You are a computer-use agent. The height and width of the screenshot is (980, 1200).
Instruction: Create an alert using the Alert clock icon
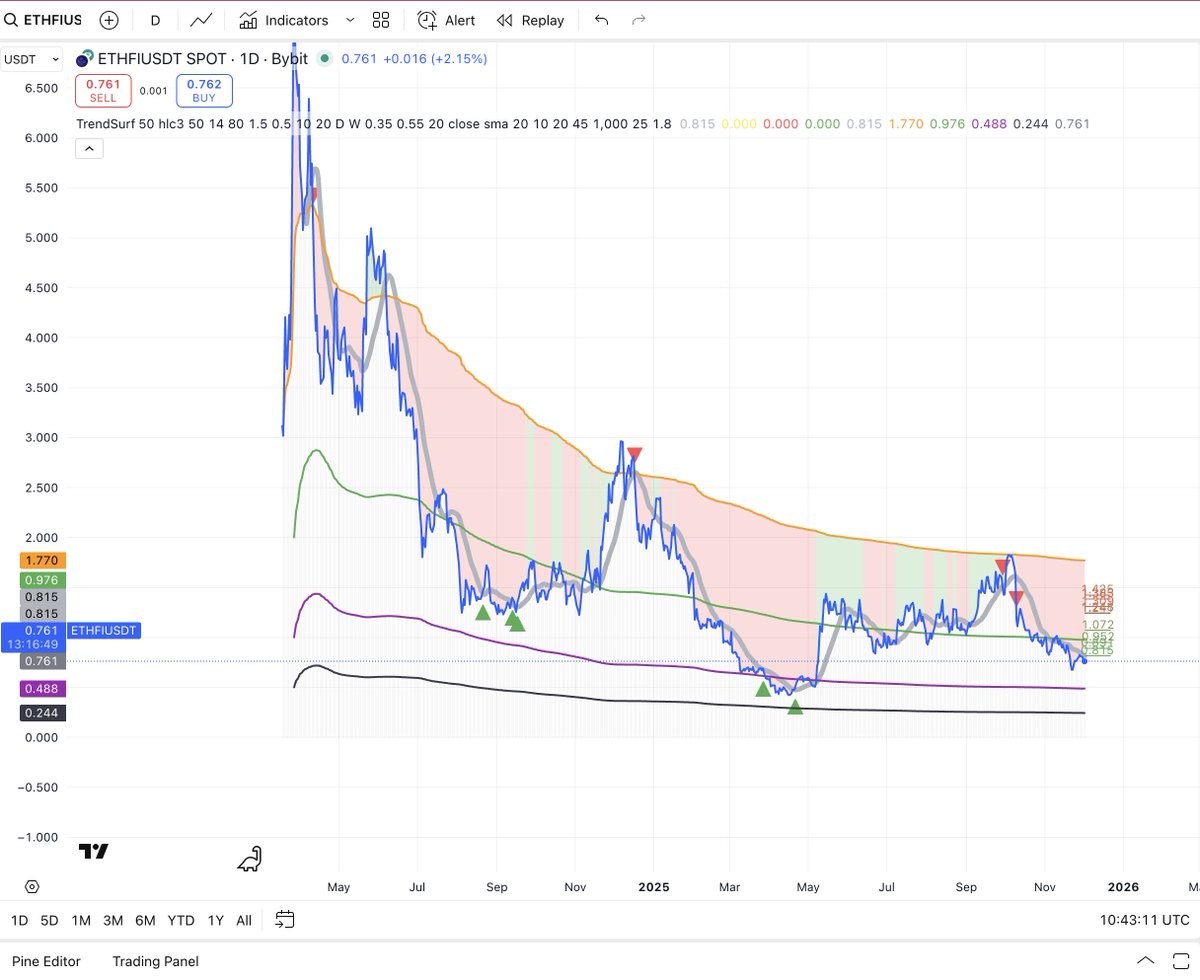point(427,19)
